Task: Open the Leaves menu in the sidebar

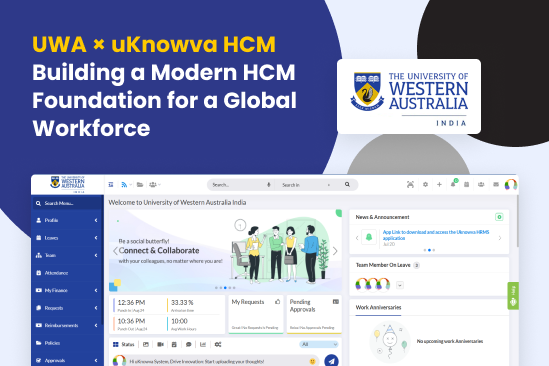Action: coord(67,238)
